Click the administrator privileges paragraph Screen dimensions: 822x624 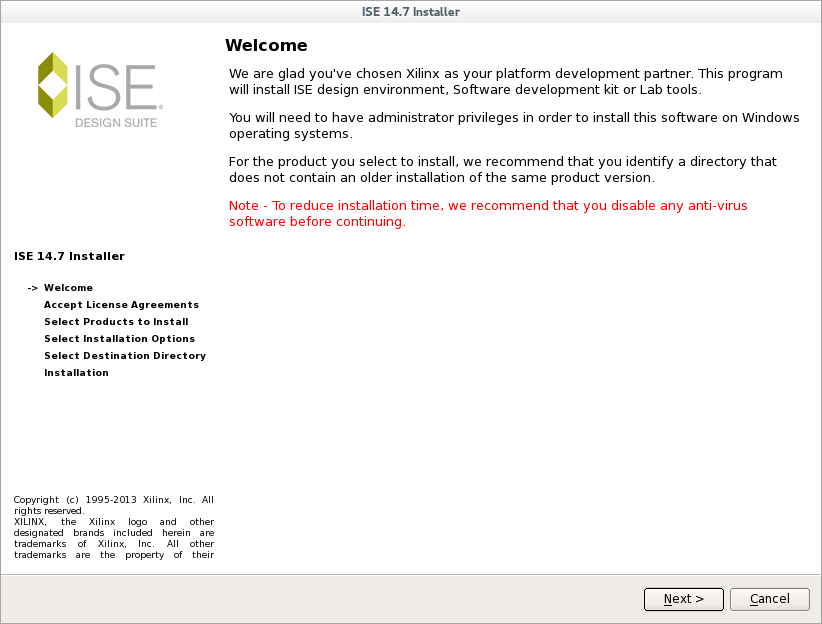coord(514,125)
